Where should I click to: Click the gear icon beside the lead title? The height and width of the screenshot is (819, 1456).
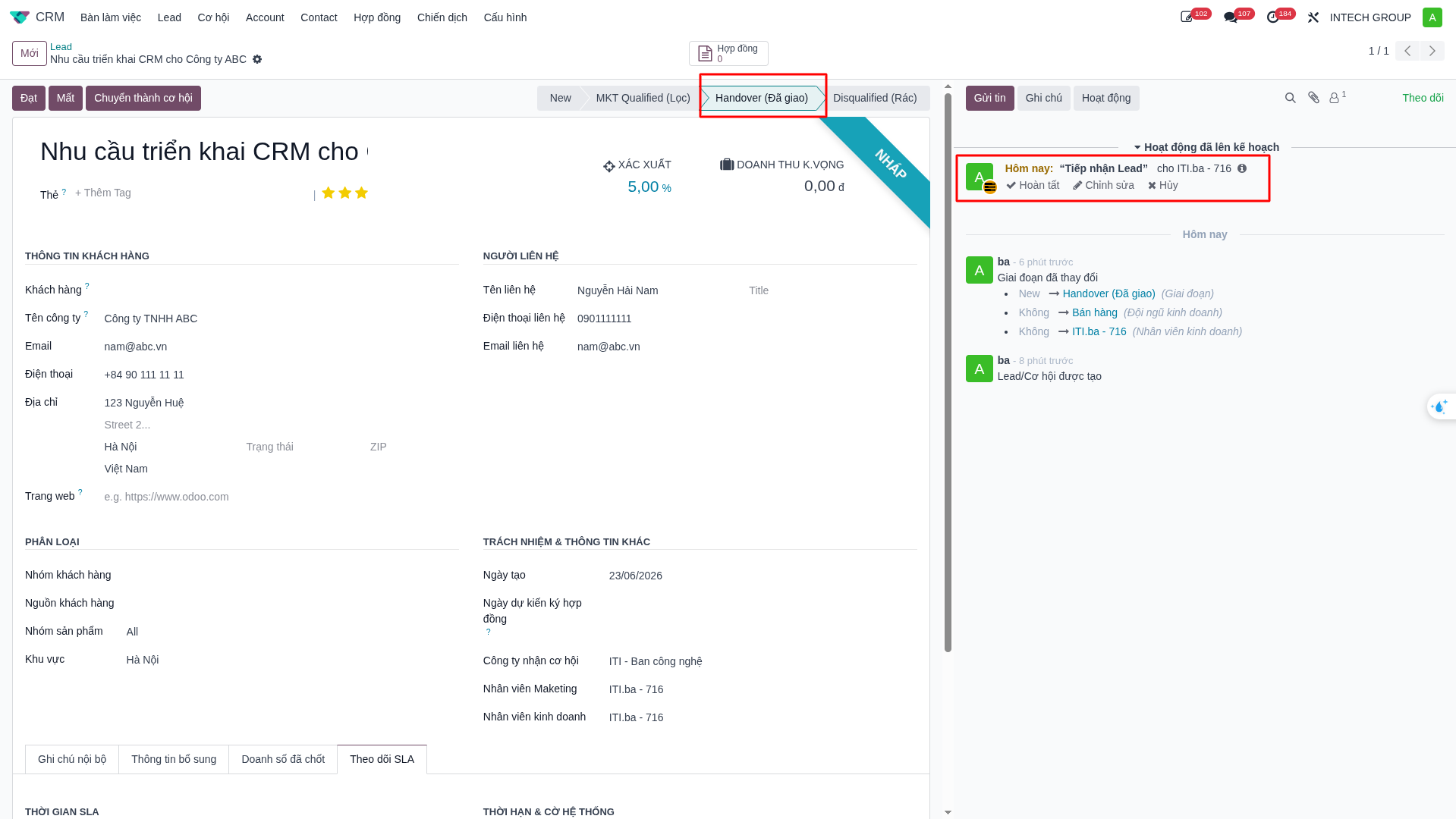(257, 59)
